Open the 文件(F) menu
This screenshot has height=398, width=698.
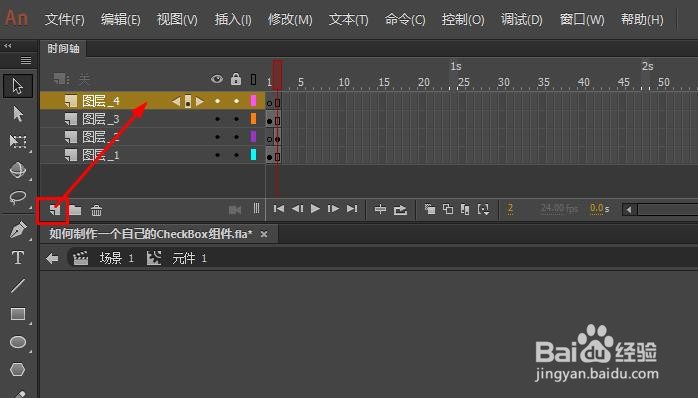[x=65, y=20]
